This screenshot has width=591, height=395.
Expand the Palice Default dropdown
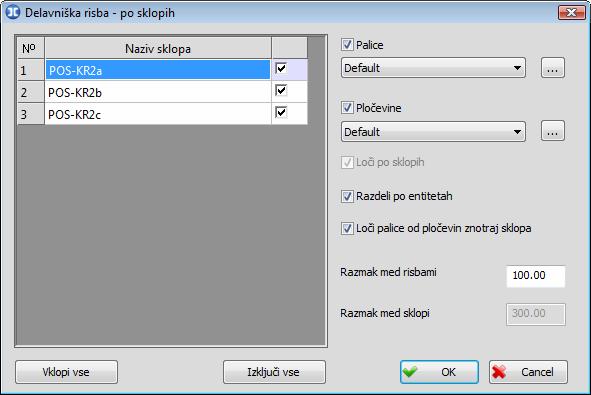coord(433,68)
